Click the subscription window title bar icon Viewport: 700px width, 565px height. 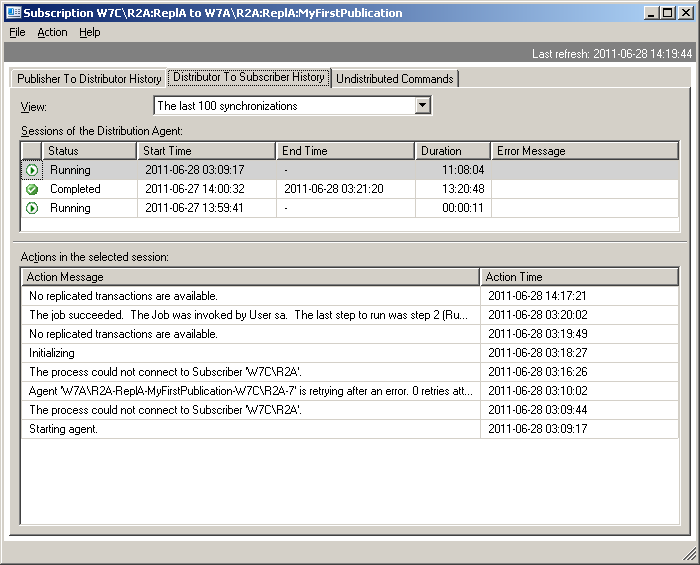pos(13,12)
